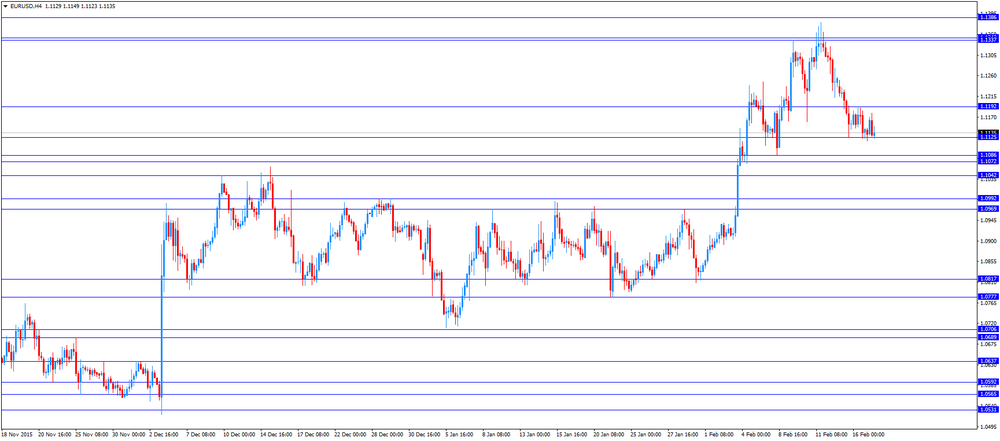Click the 20 Nov 16:00 time axis label

coord(53,435)
